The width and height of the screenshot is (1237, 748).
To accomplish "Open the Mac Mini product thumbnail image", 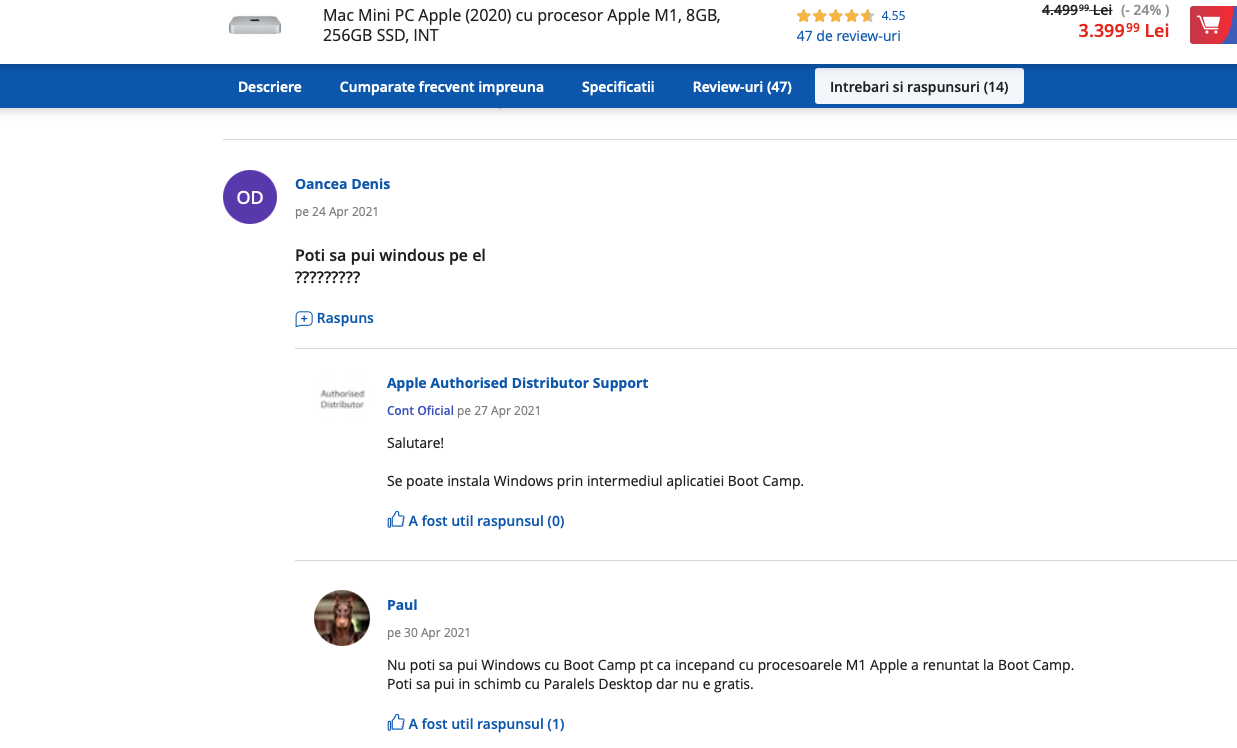I will point(255,25).
